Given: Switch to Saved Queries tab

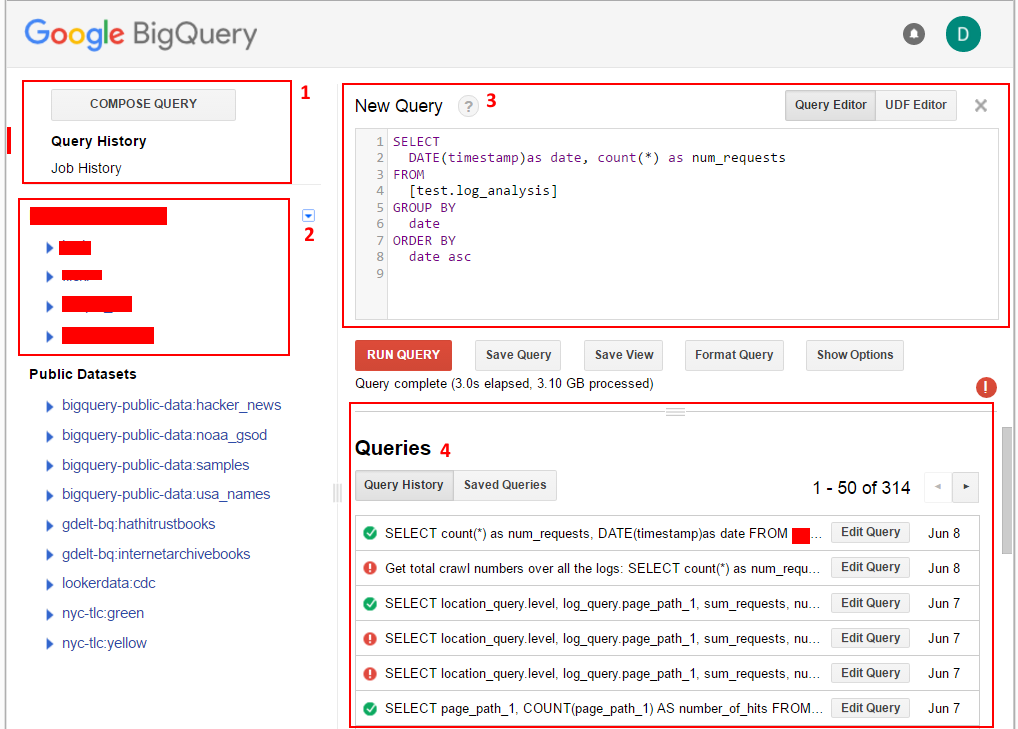Looking at the screenshot, I should tap(505, 485).
